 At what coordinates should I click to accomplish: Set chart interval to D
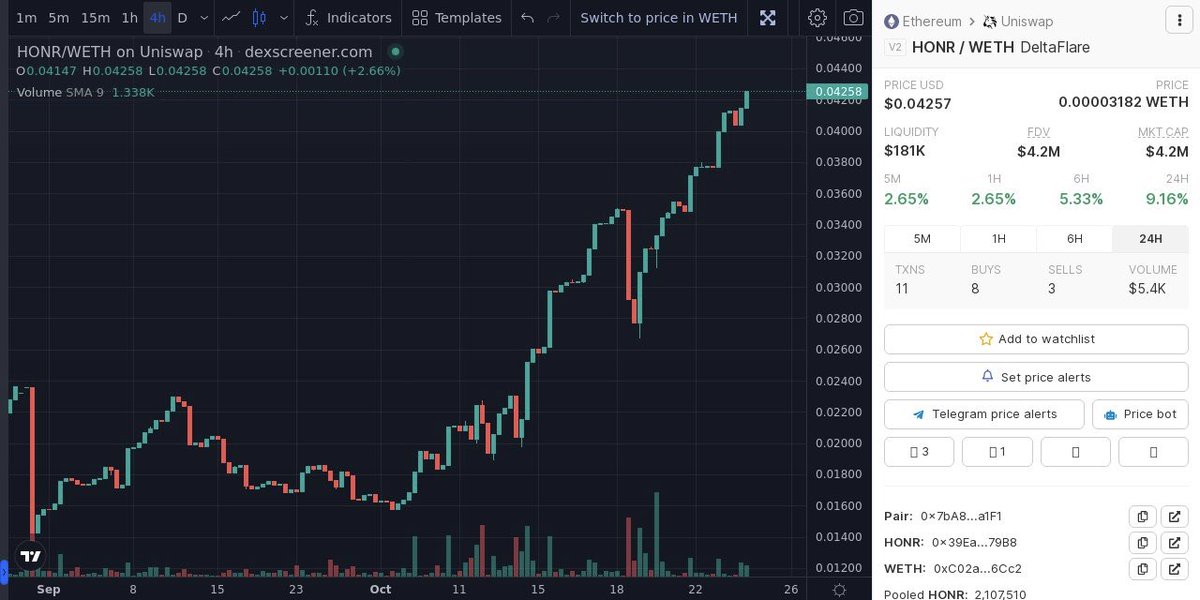(182, 17)
